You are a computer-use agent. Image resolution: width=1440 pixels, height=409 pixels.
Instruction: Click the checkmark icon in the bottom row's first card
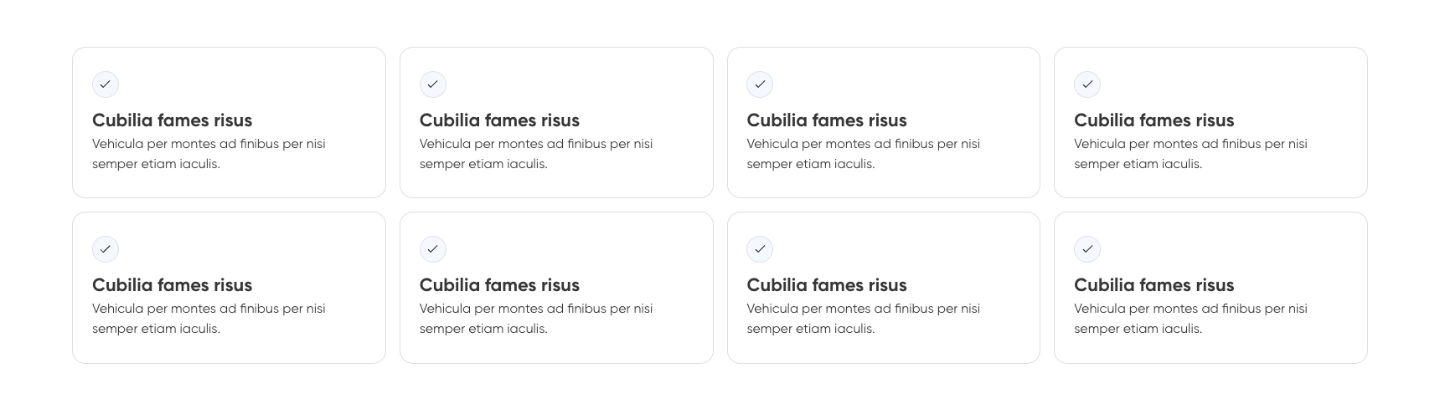(105, 249)
